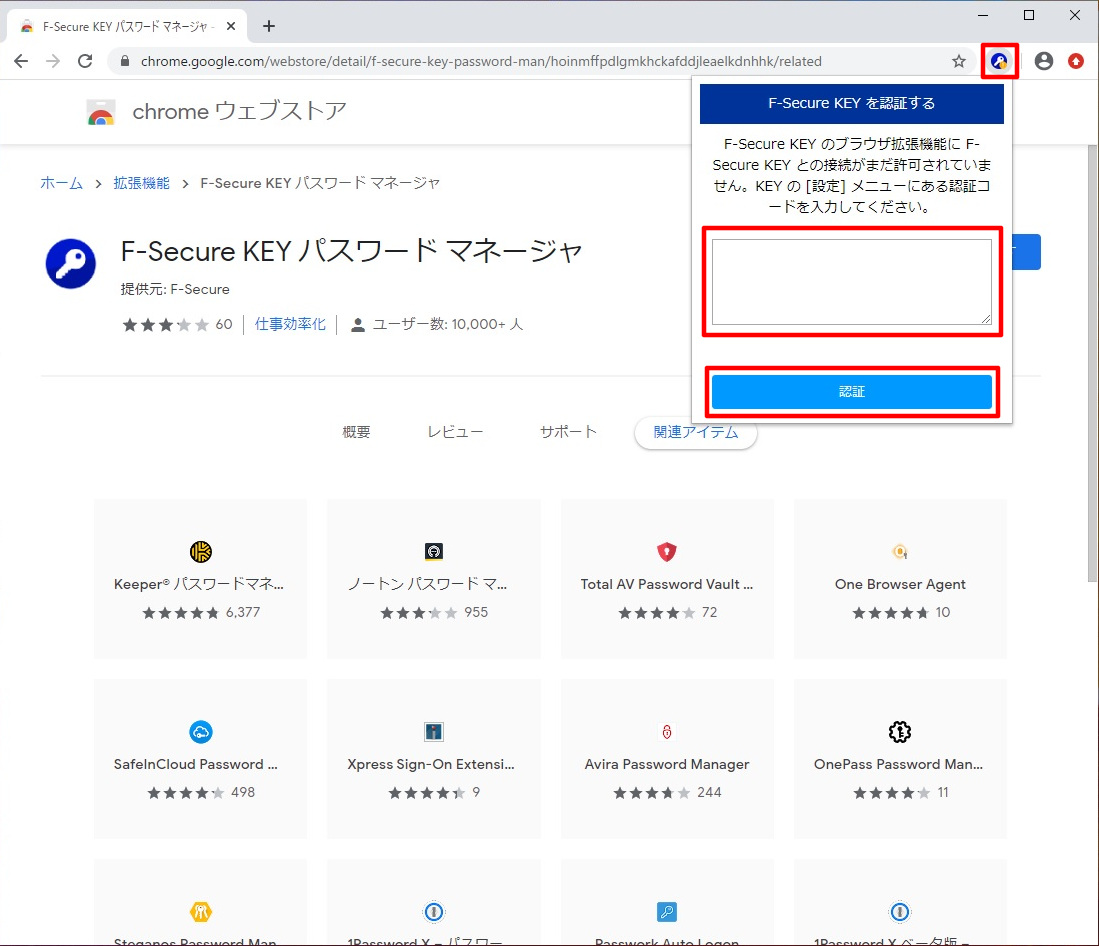
Task: Follow the ホーム breadcrumb link
Action: click(61, 183)
